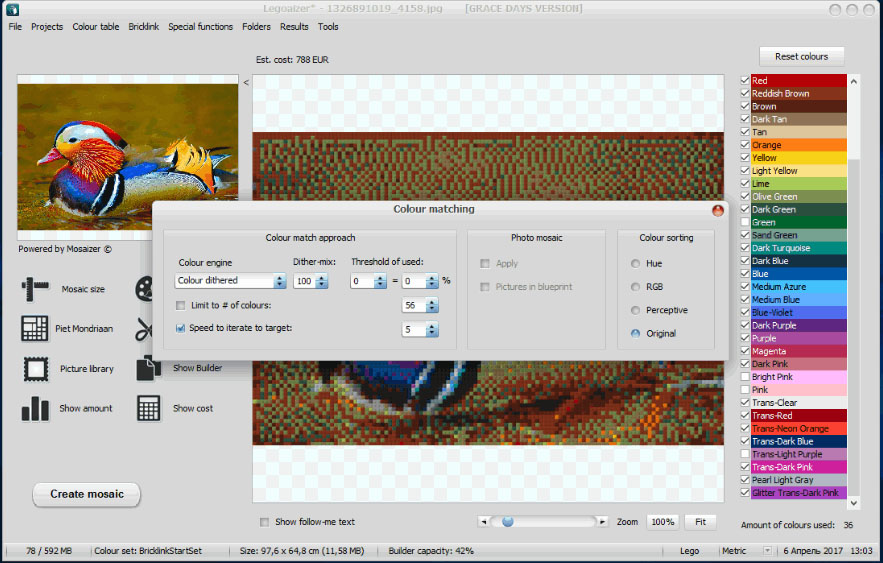Click the Legoaizer app icon in title bar
This screenshot has height=563, width=883.
click(x=12, y=9)
